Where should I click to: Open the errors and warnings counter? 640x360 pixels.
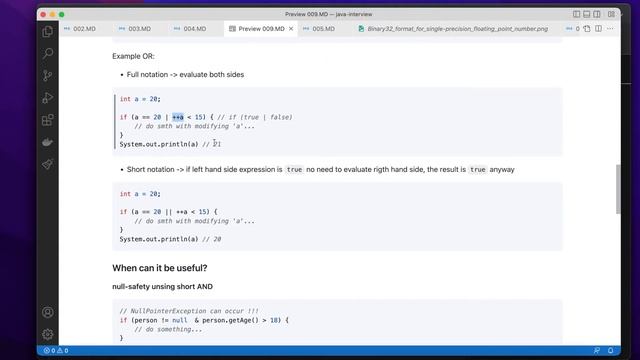[x=56, y=351]
